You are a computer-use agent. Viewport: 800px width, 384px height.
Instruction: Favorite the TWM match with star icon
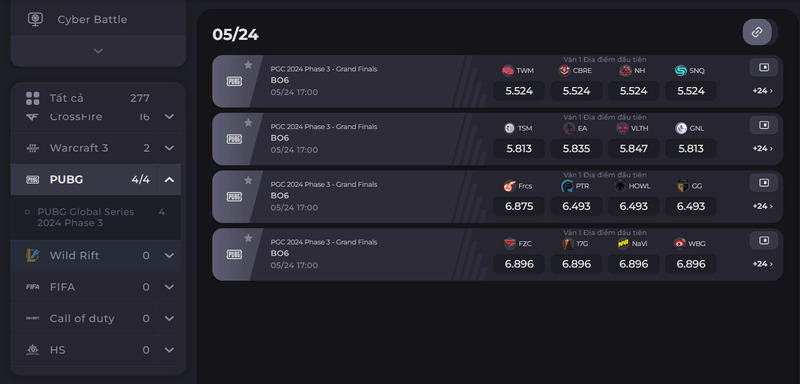tap(248, 65)
